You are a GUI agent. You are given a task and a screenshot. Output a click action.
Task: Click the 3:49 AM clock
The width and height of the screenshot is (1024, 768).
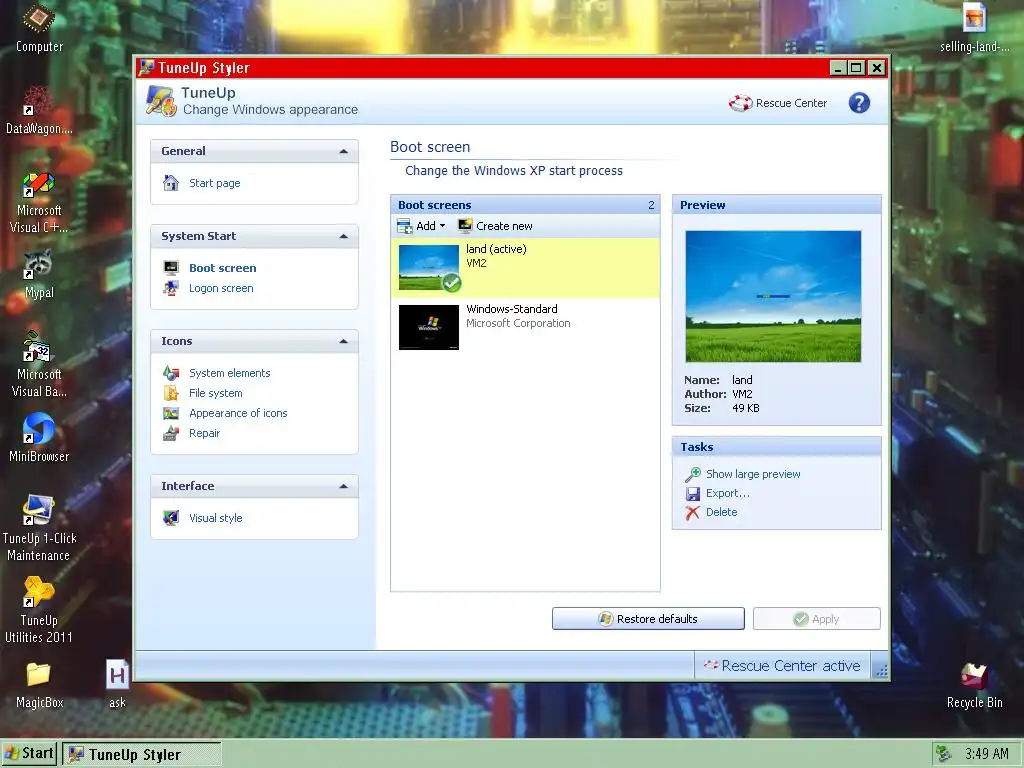click(x=987, y=754)
